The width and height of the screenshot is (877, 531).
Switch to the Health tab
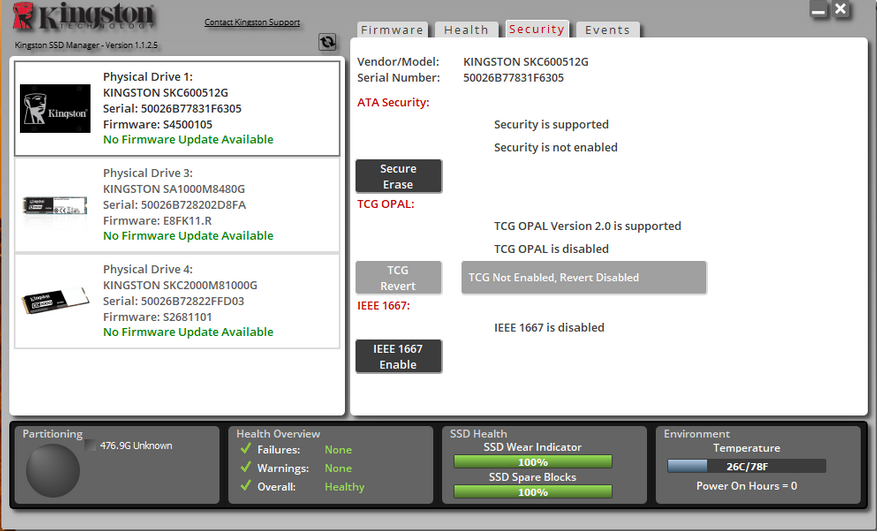[466, 30]
